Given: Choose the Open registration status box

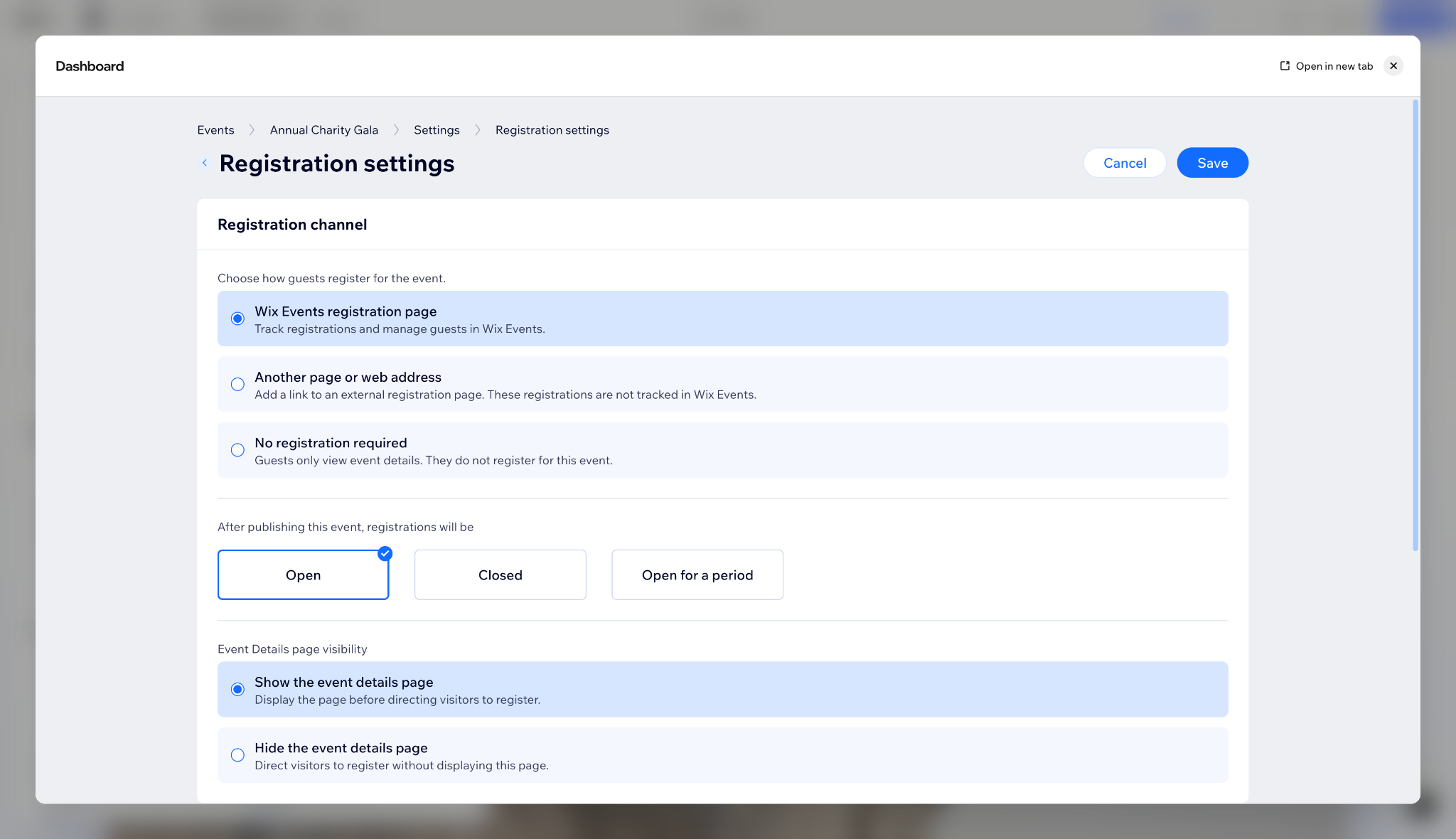Looking at the screenshot, I should [x=303, y=575].
